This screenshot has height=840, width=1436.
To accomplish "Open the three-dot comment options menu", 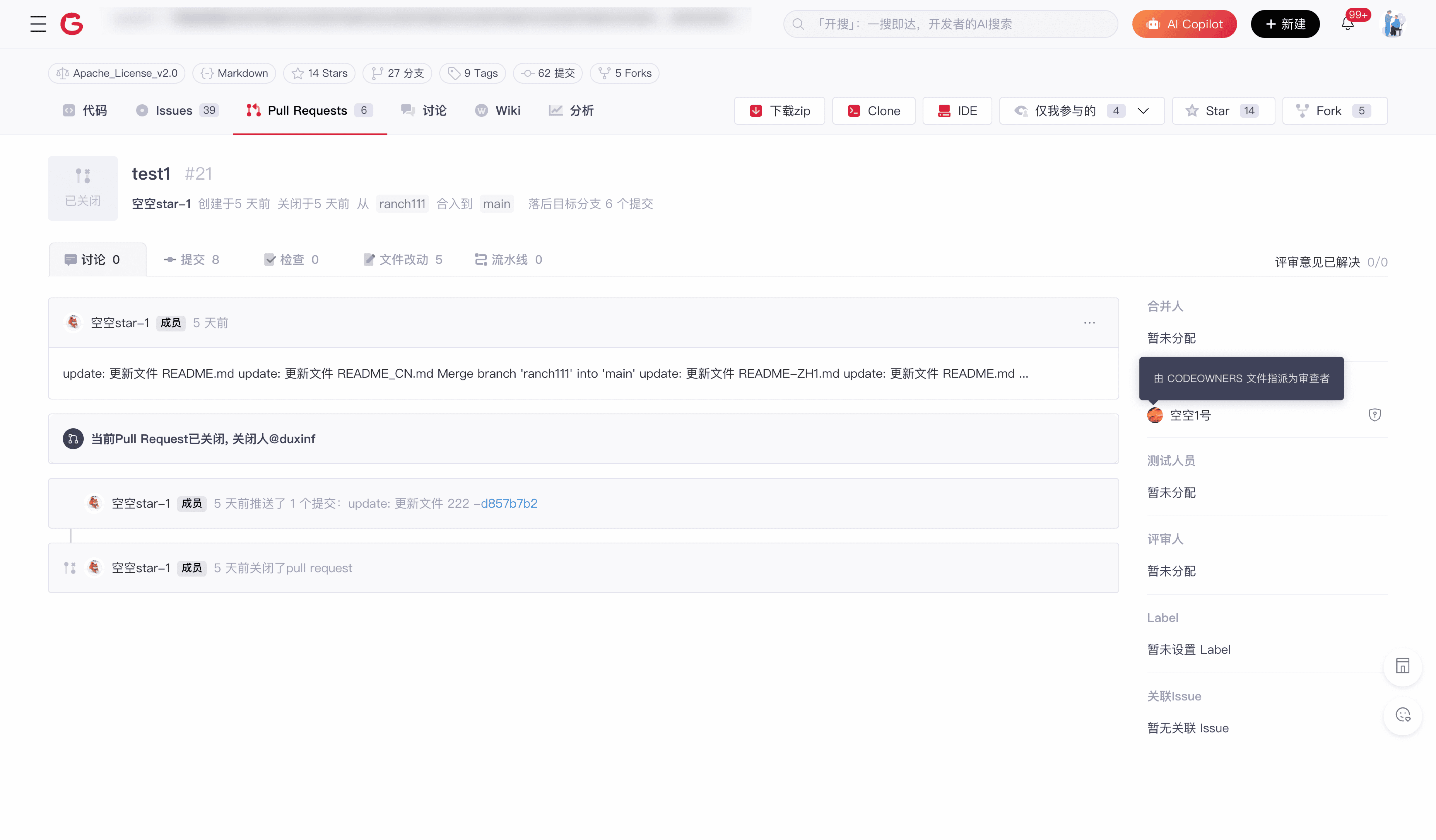I will pos(1089,323).
